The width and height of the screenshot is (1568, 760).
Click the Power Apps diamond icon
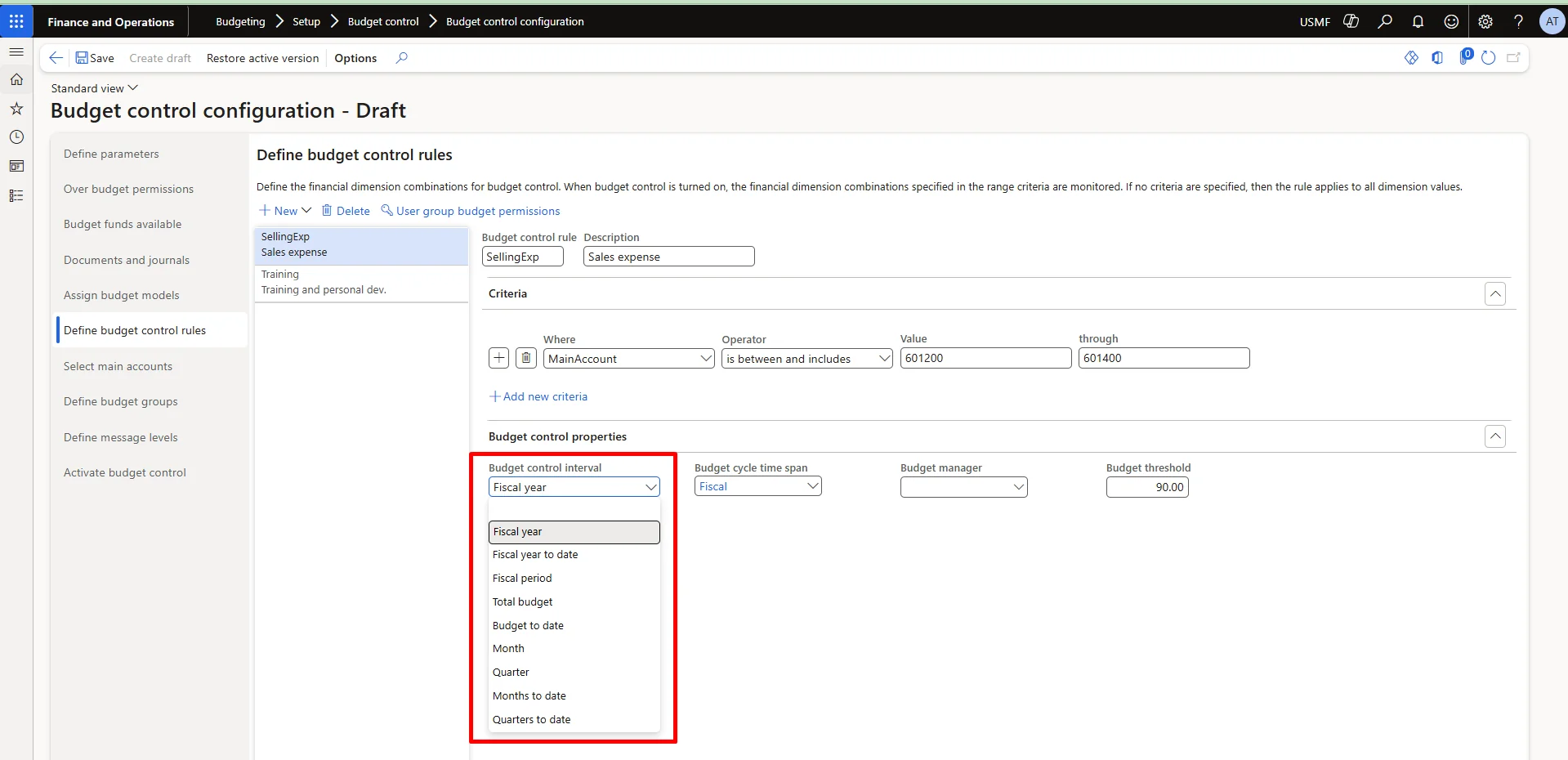[x=1411, y=57]
